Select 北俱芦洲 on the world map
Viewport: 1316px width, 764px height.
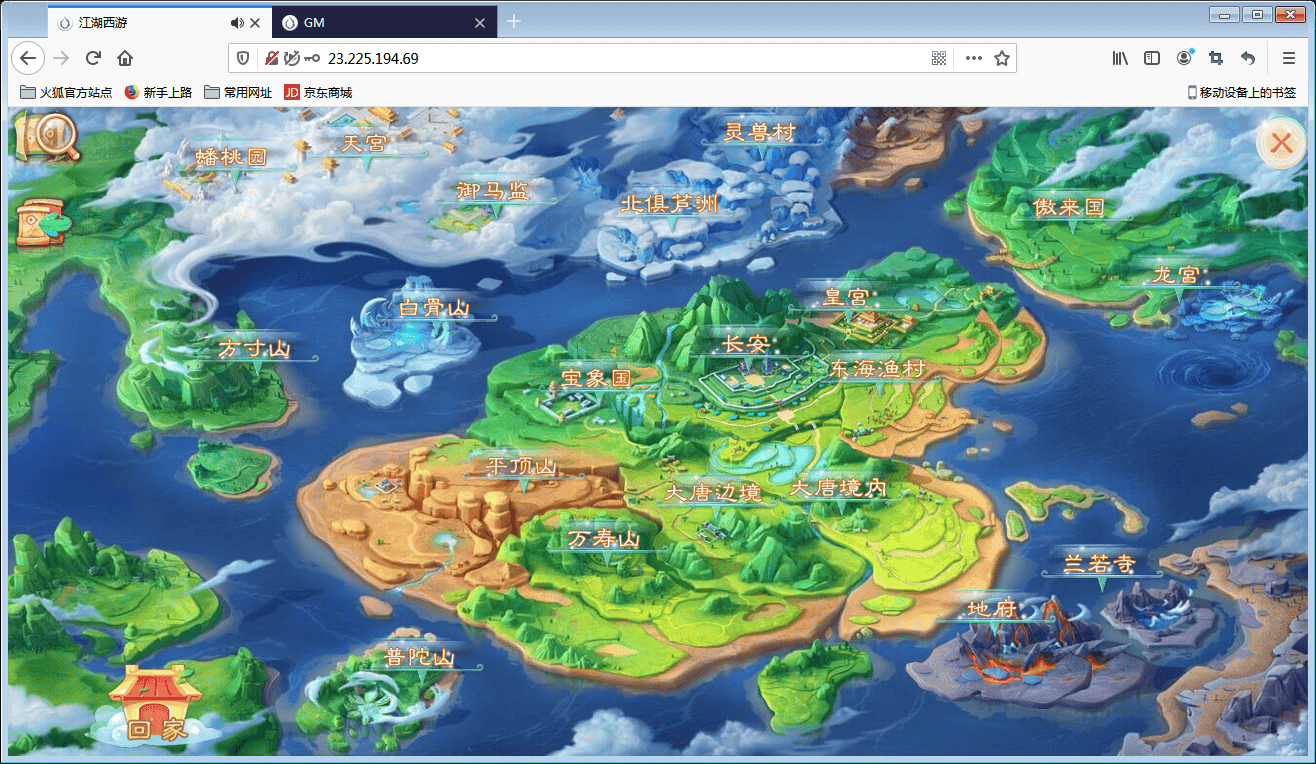pos(669,204)
